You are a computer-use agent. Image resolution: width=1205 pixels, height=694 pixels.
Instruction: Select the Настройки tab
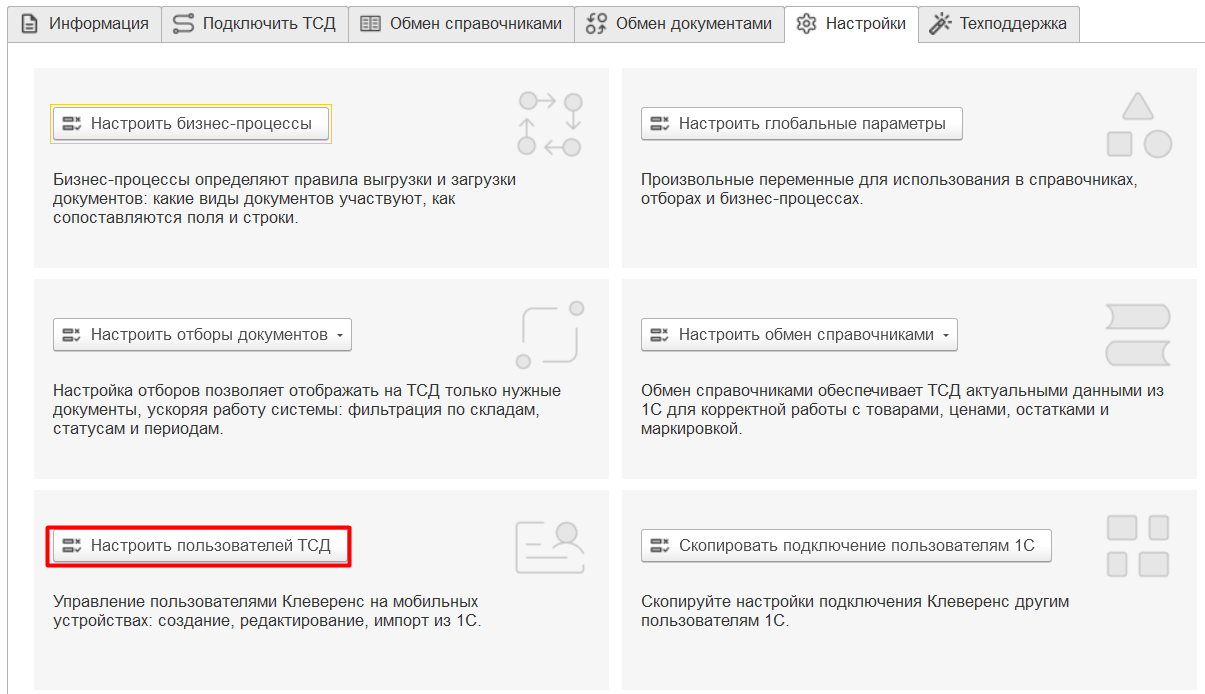point(851,23)
